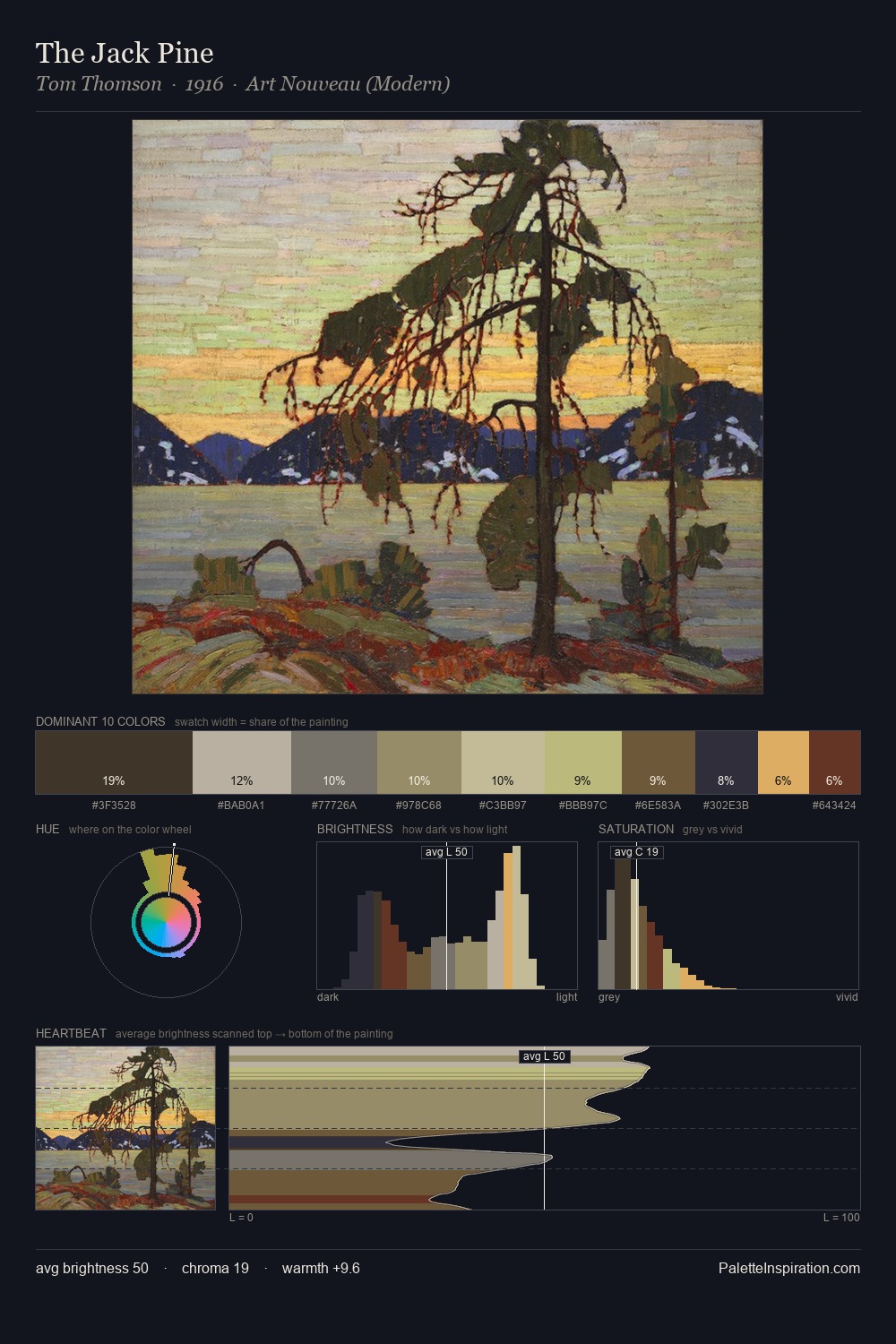
Task: Click the hex code text '#978C68'
Action: [x=418, y=806]
